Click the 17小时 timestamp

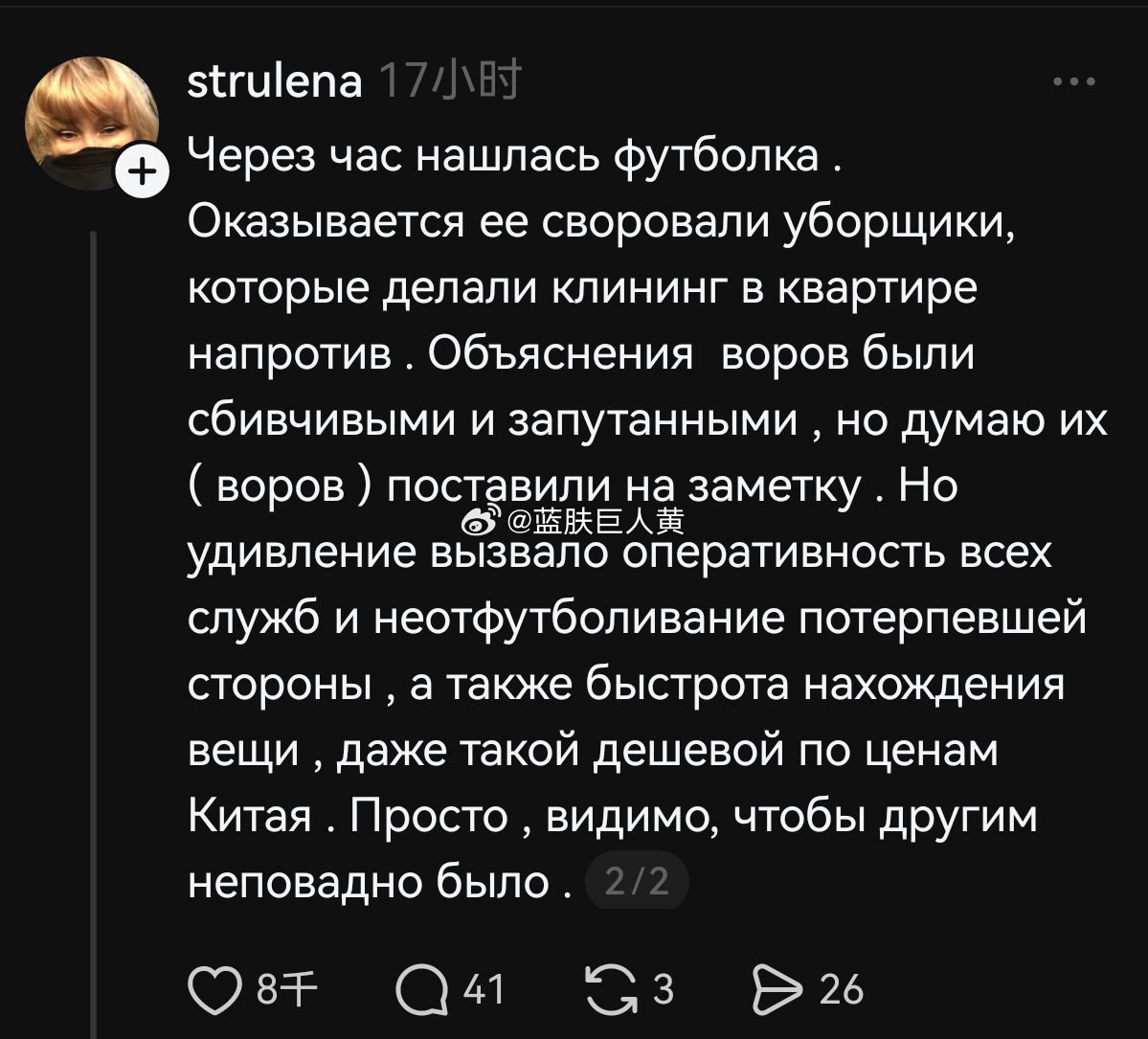click(x=450, y=82)
